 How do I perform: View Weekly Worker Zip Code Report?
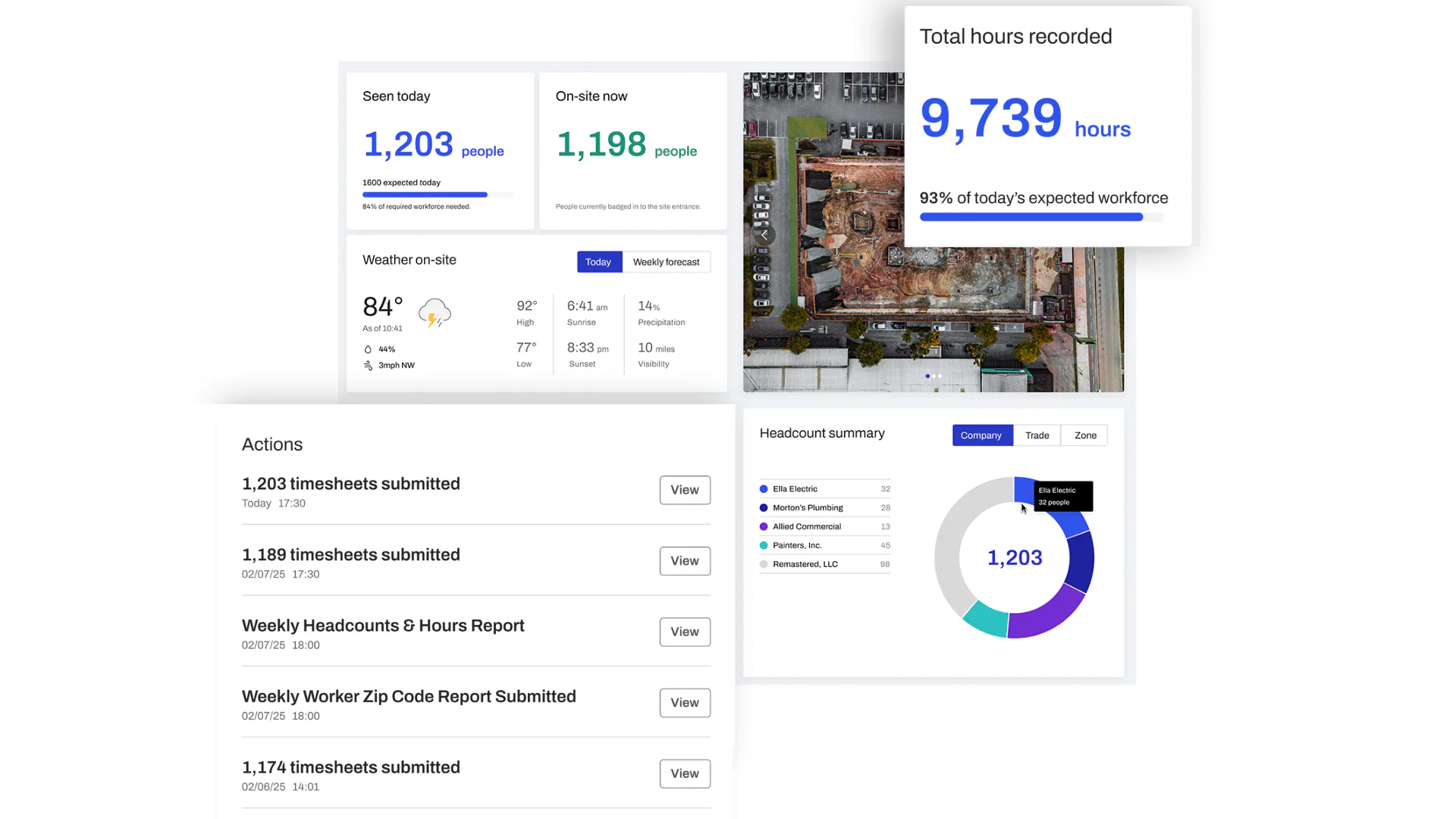tap(685, 703)
